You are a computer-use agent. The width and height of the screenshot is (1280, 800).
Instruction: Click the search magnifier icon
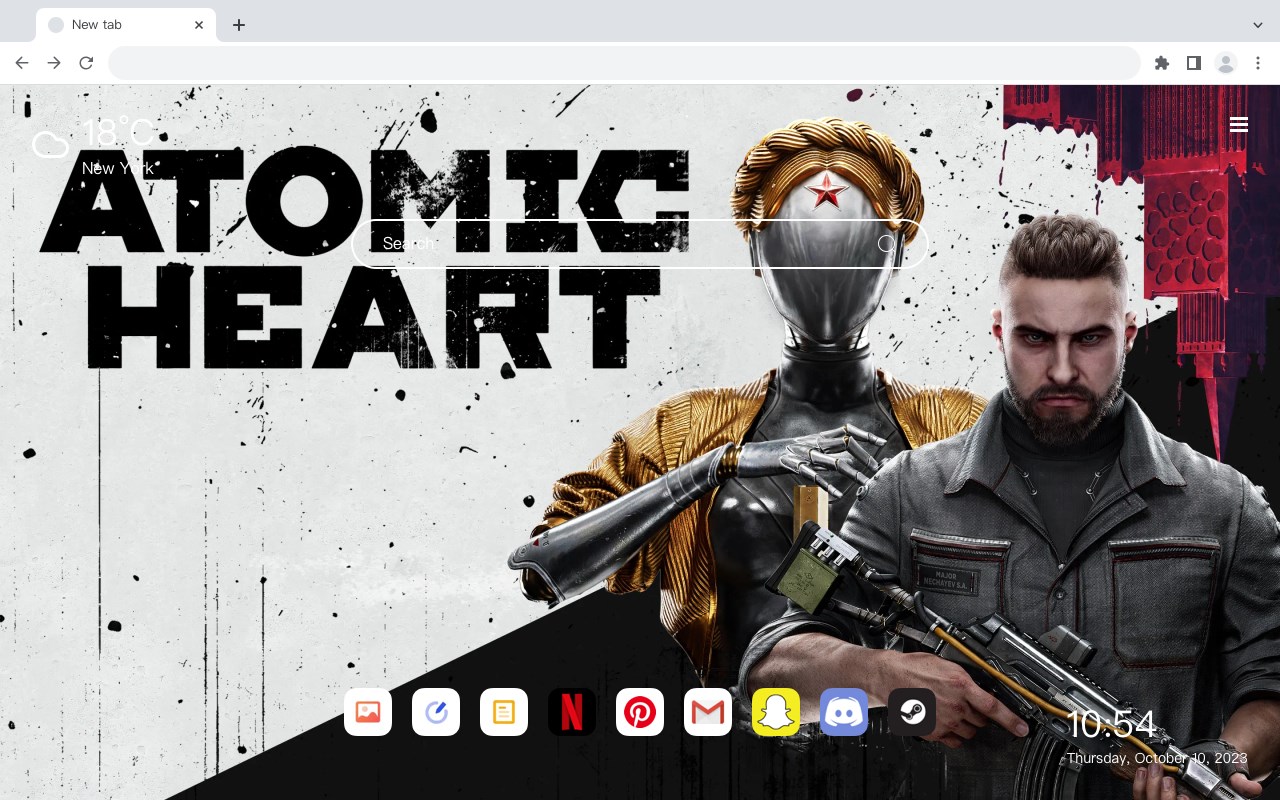coord(886,244)
